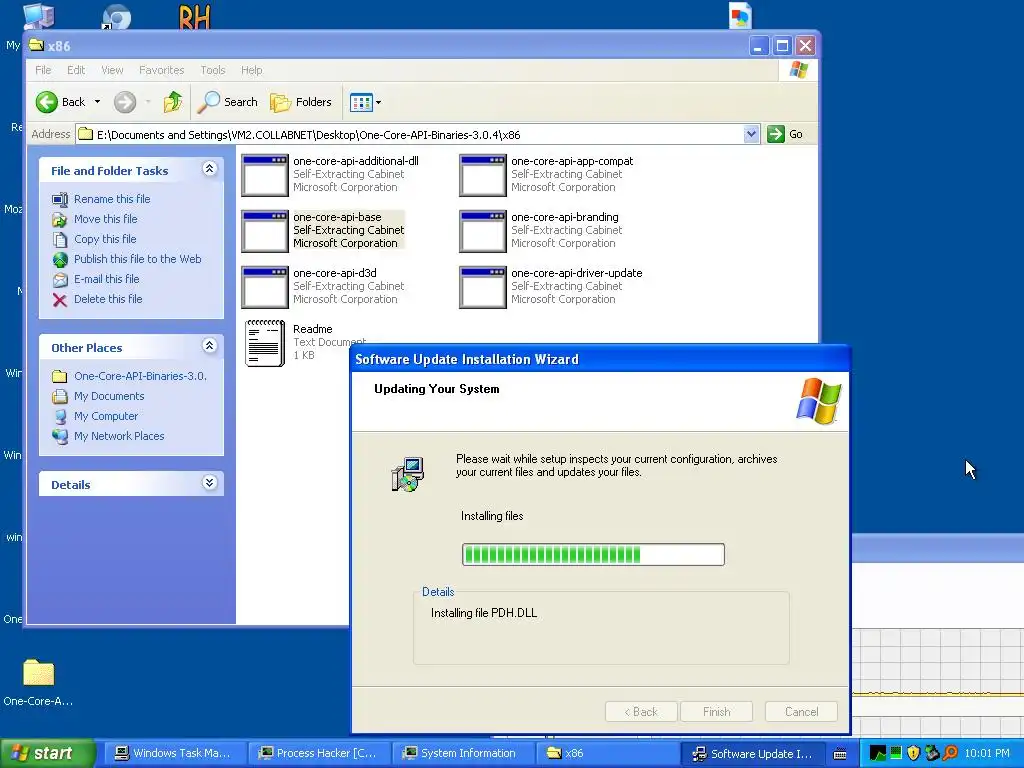Click the Go button next to address

tap(785, 135)
